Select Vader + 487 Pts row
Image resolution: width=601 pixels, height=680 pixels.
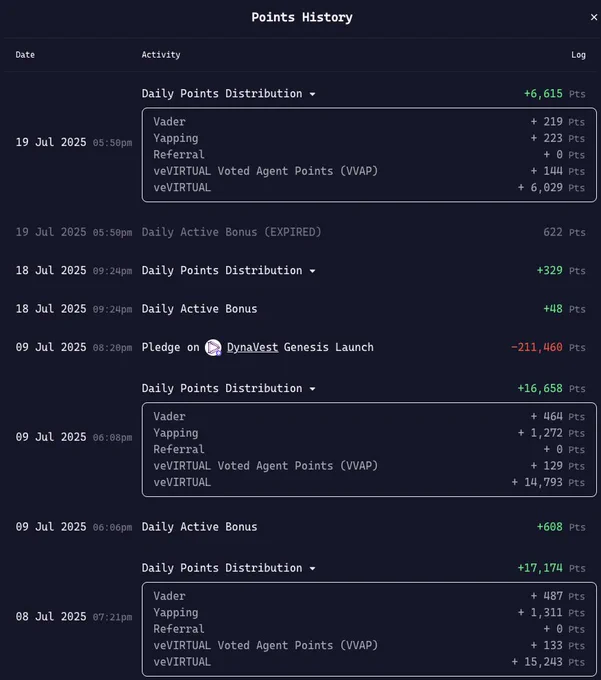pos(369,596)
